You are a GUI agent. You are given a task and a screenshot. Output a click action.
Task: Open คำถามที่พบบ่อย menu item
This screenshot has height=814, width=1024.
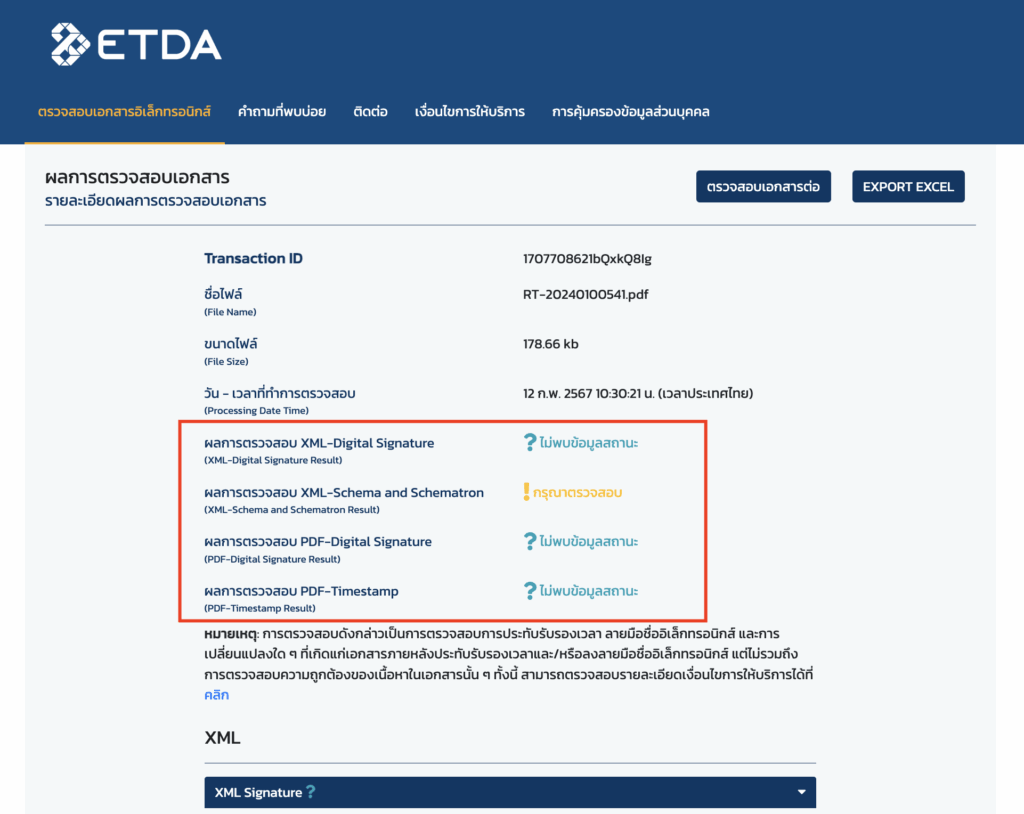(282, 112)
